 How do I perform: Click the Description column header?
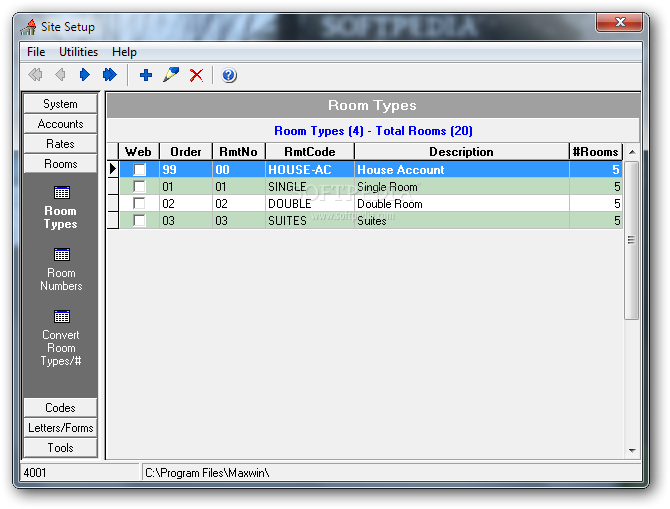(x=461, y=152)
